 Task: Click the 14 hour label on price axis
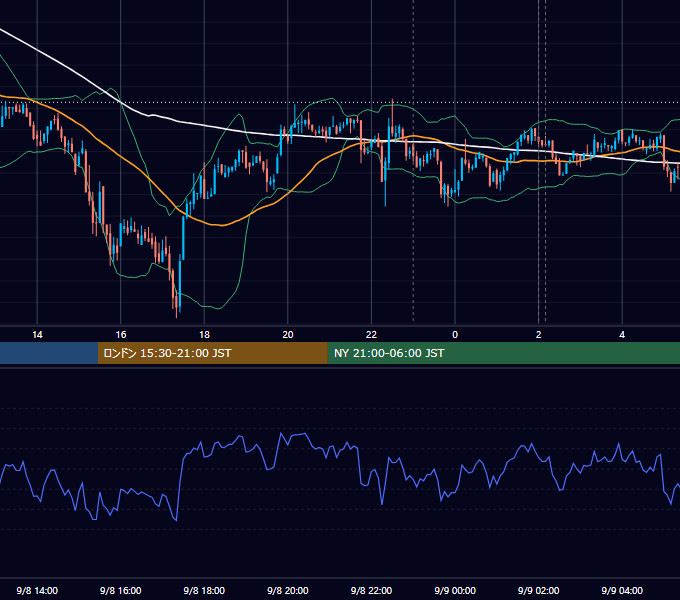coord(37,335)
